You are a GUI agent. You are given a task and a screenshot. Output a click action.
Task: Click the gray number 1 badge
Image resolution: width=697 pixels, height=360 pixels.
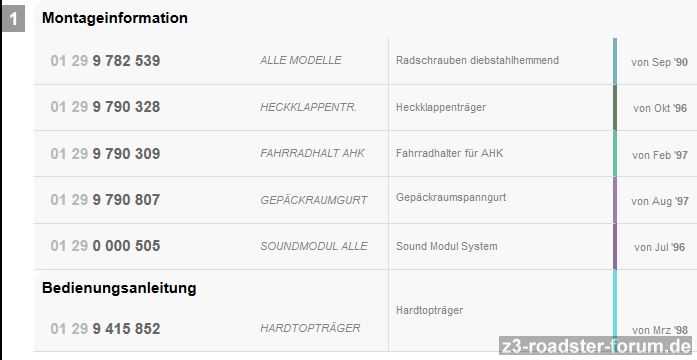pyautogui.click(x=13, y=21)
